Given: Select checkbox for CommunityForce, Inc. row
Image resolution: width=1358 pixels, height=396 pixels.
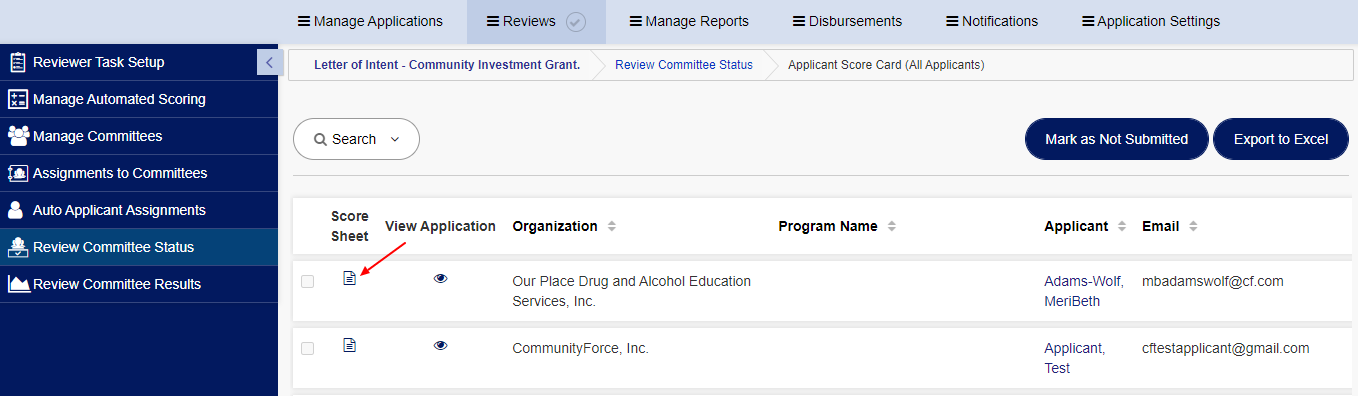Looking at the screenshot, I should click(307, 348).
